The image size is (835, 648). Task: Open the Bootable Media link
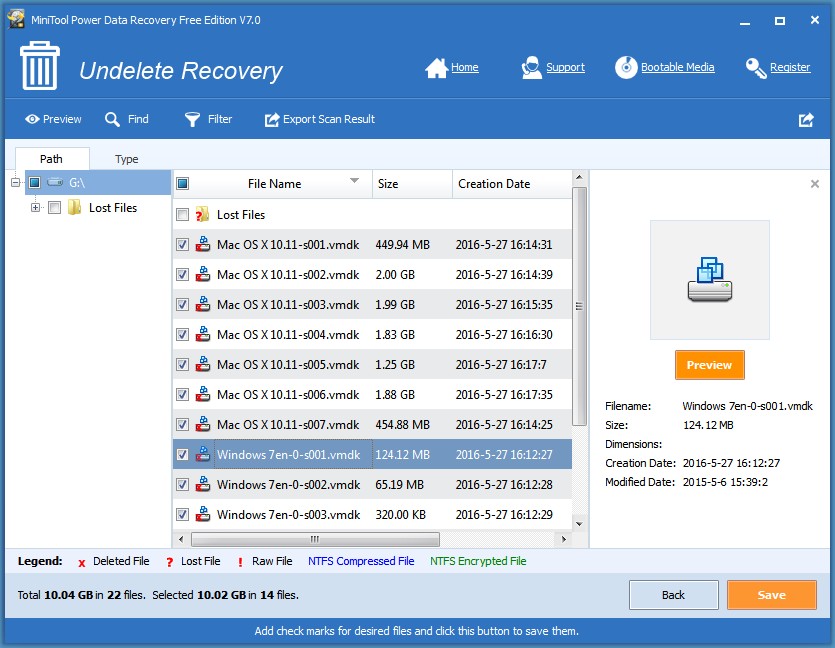677,67
